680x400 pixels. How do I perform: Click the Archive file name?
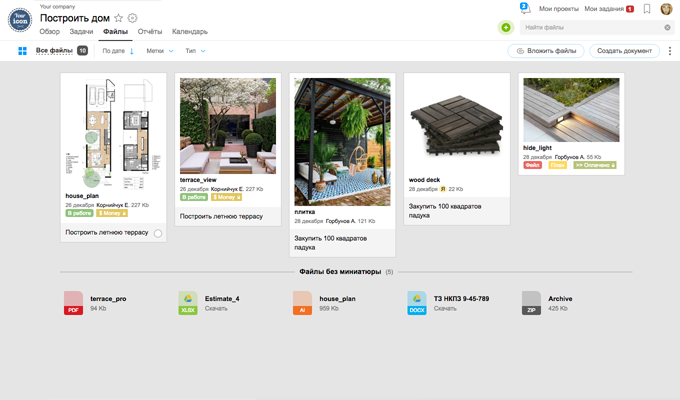pyautogui.click(x=560, y=298)
